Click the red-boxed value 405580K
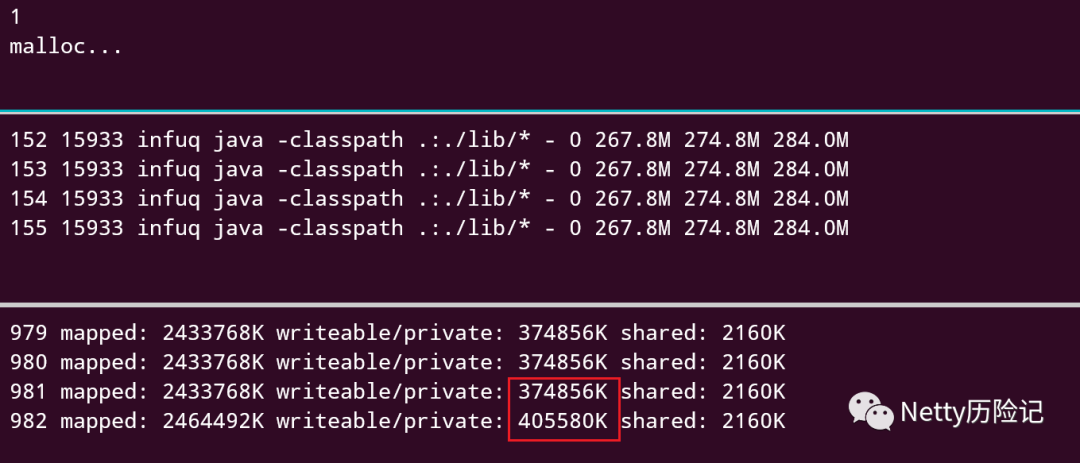1080x463 pixels. click(x=563, y=420)
